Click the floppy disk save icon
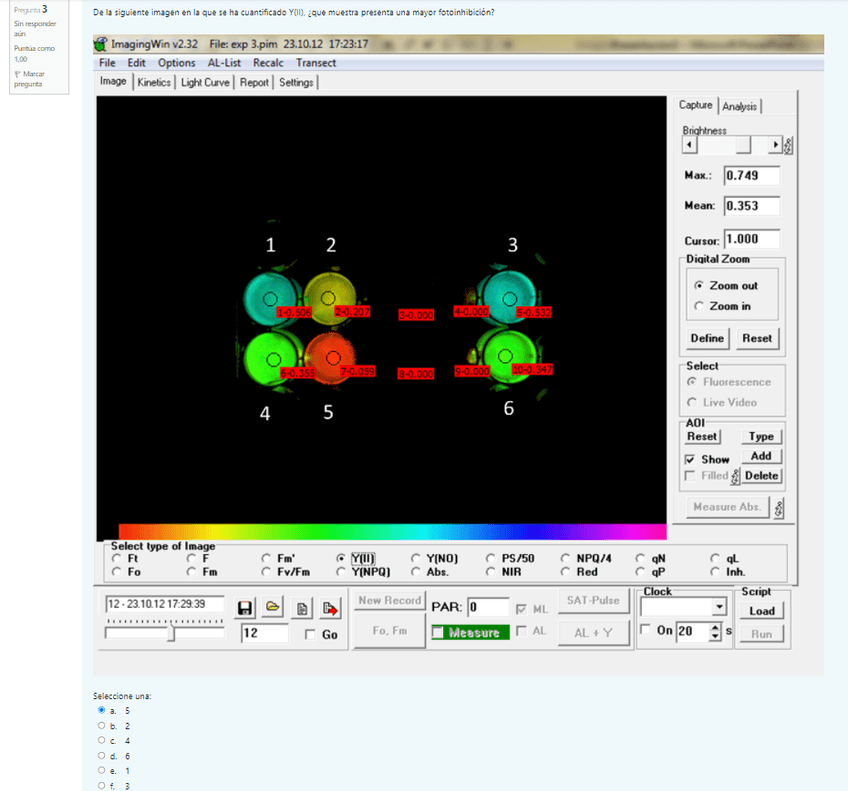 pyautogui.click(x=245, y=607)
